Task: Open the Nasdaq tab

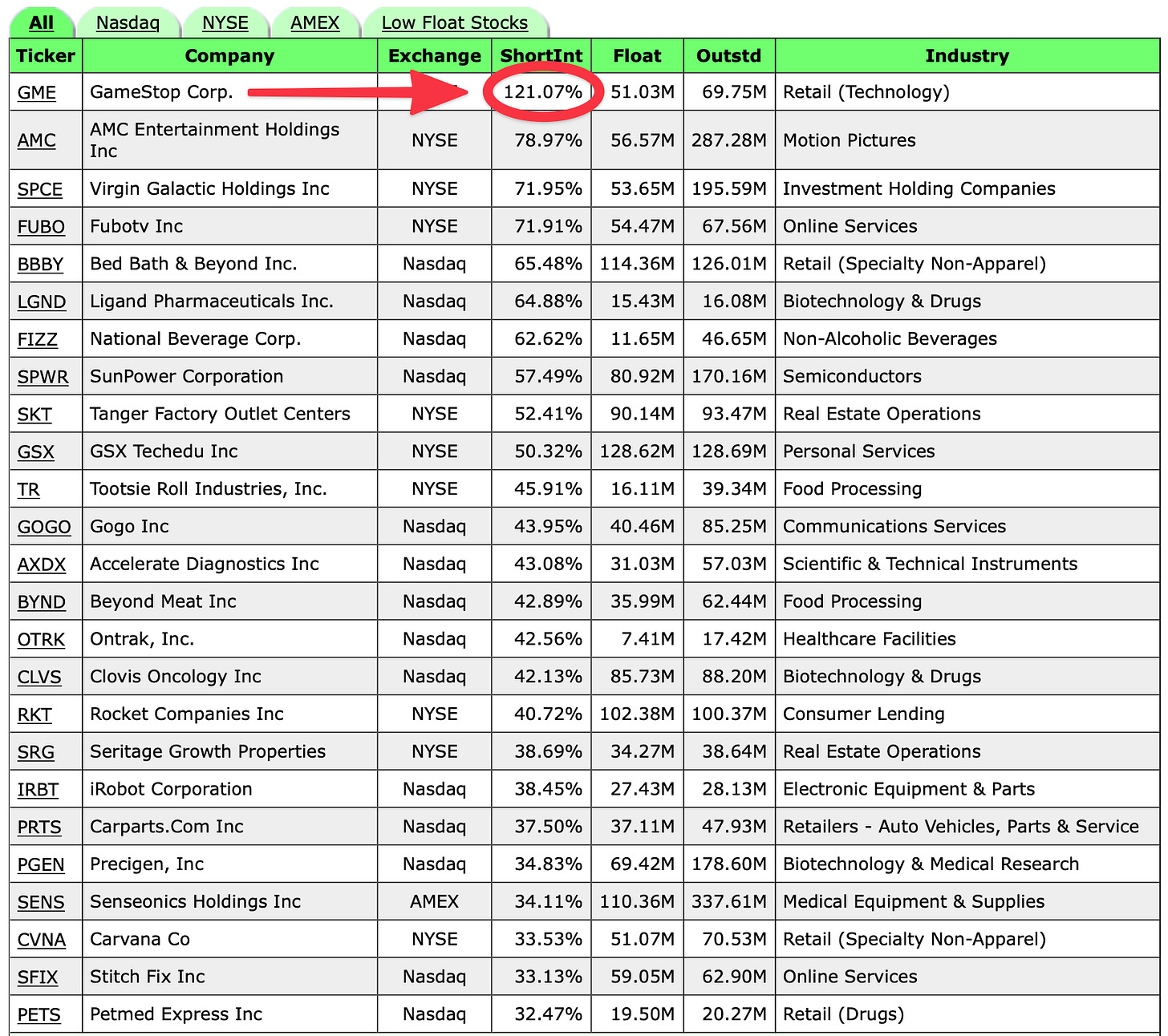Action: point(128,22)
